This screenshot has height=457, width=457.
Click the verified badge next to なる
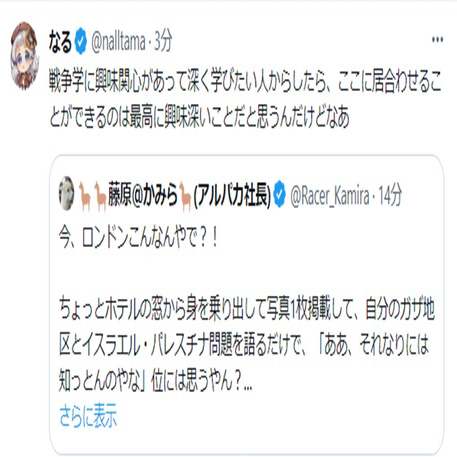80,41
